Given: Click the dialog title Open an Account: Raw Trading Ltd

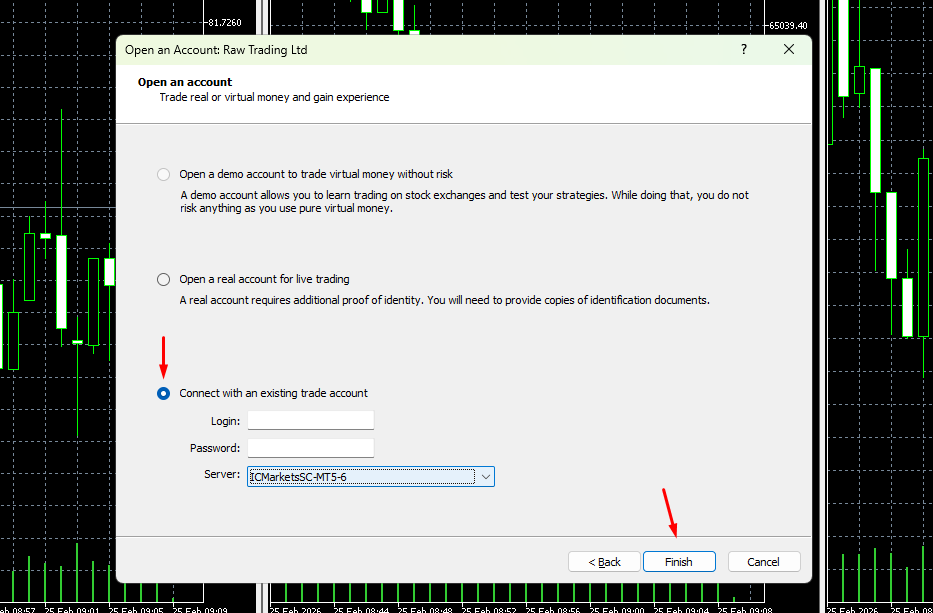Looking at the screenshot, I should click(x=216, y=50).
